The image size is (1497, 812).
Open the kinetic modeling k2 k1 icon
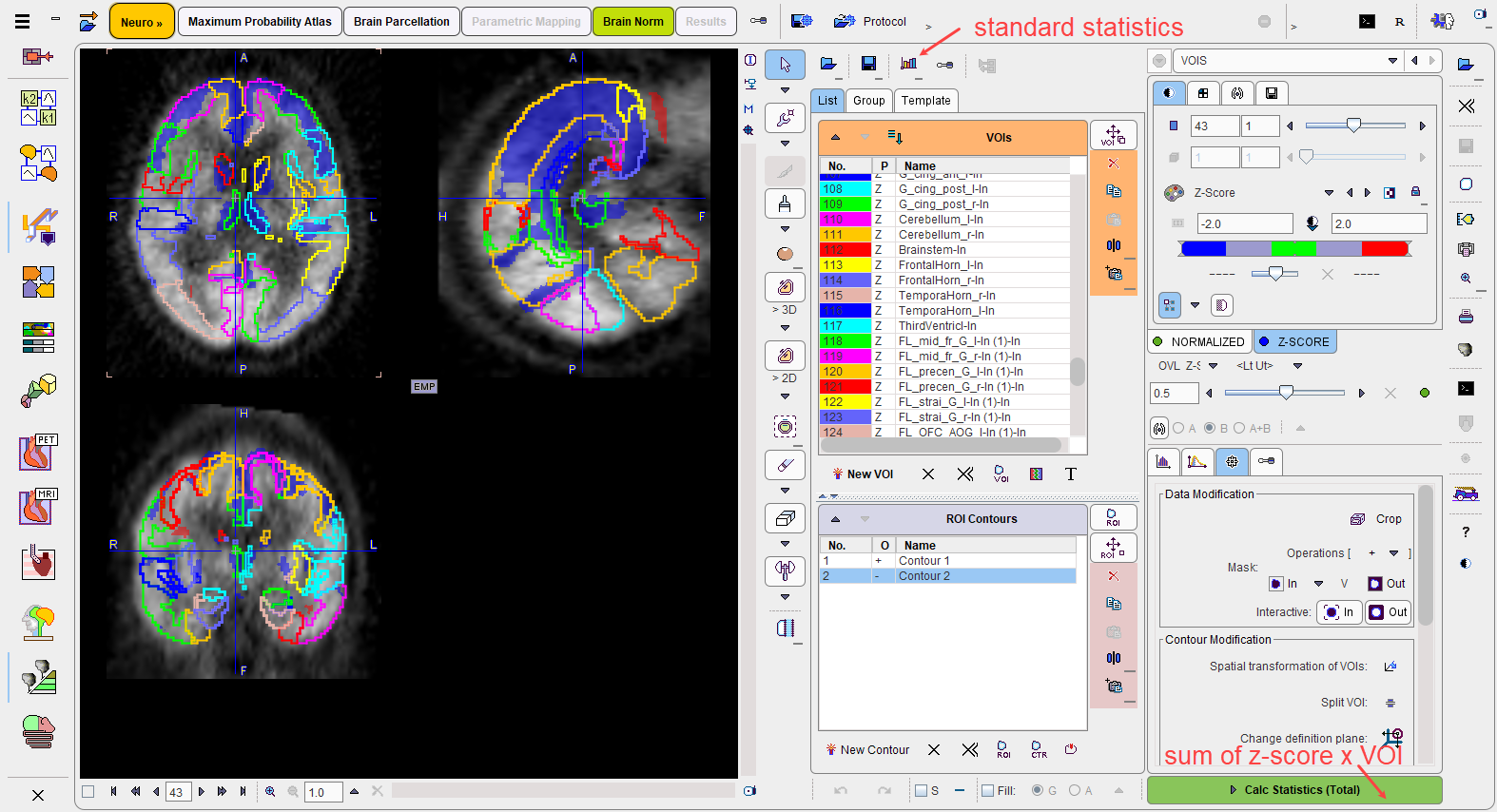tap(38, 108)
